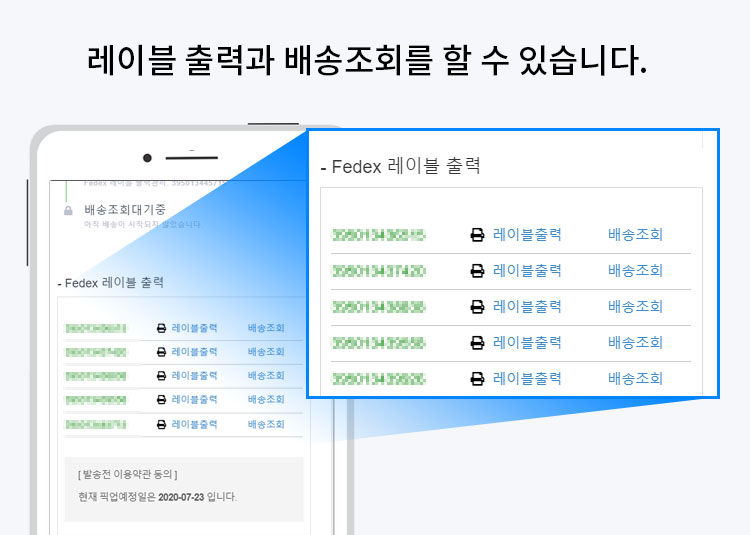Click blurred tracking number in fourth enlarged callout row
The width and height of the screenshot is (750, 535).
pos(378,343)
